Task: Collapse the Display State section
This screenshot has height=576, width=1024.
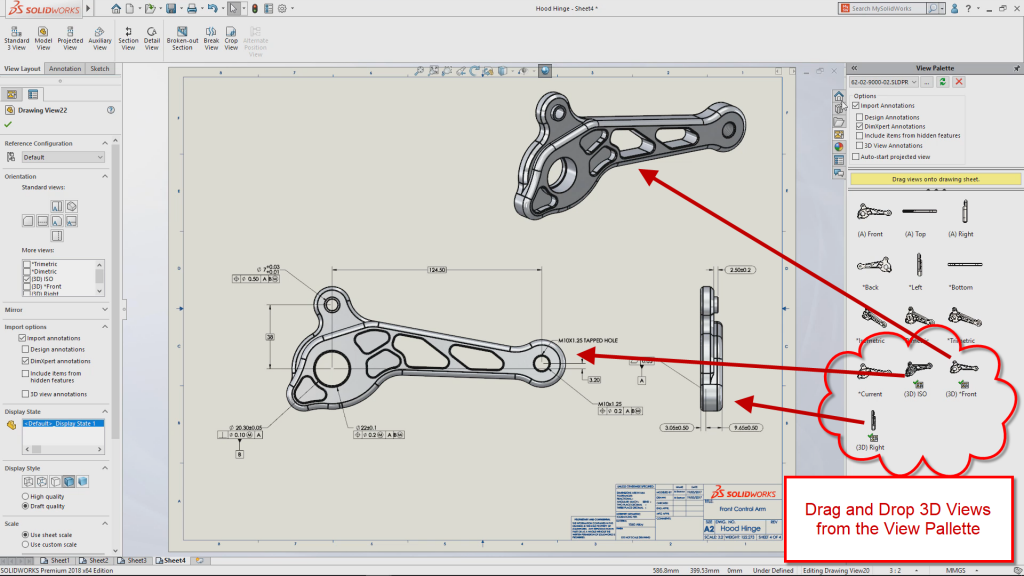Action: point(104,411)
